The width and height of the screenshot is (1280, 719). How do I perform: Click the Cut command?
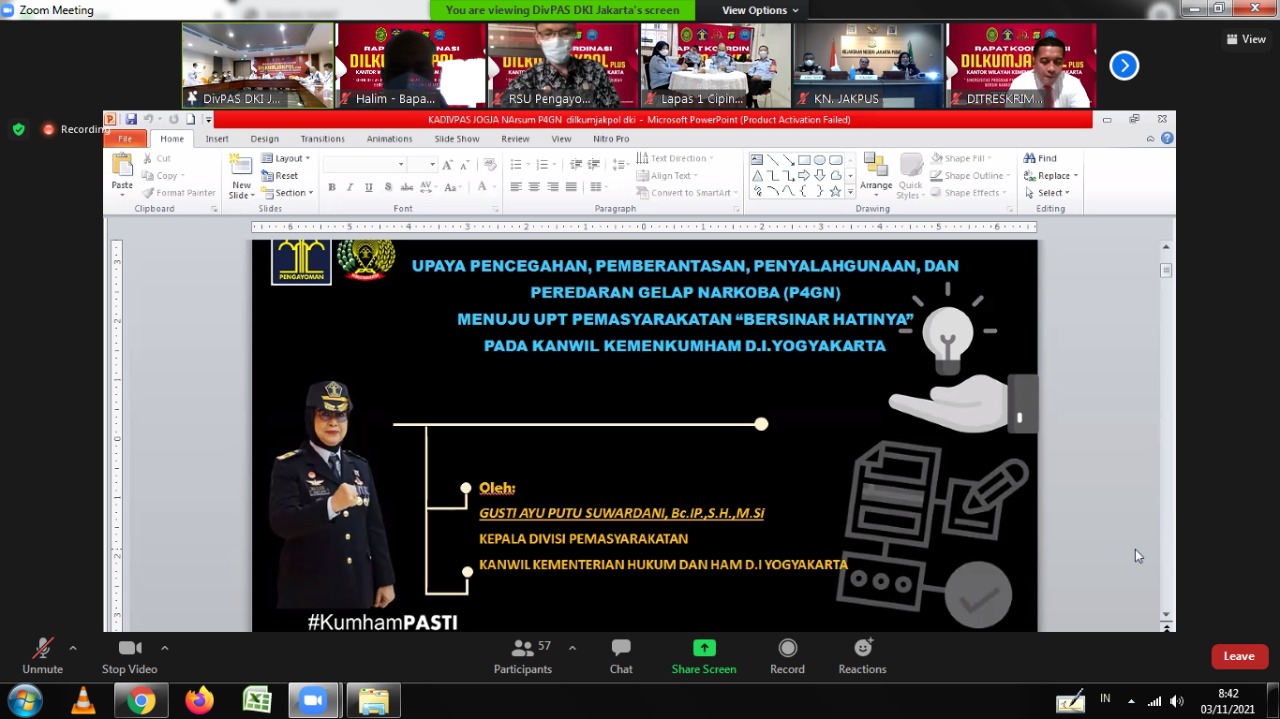pyautogui.click(x=157, y=158)
